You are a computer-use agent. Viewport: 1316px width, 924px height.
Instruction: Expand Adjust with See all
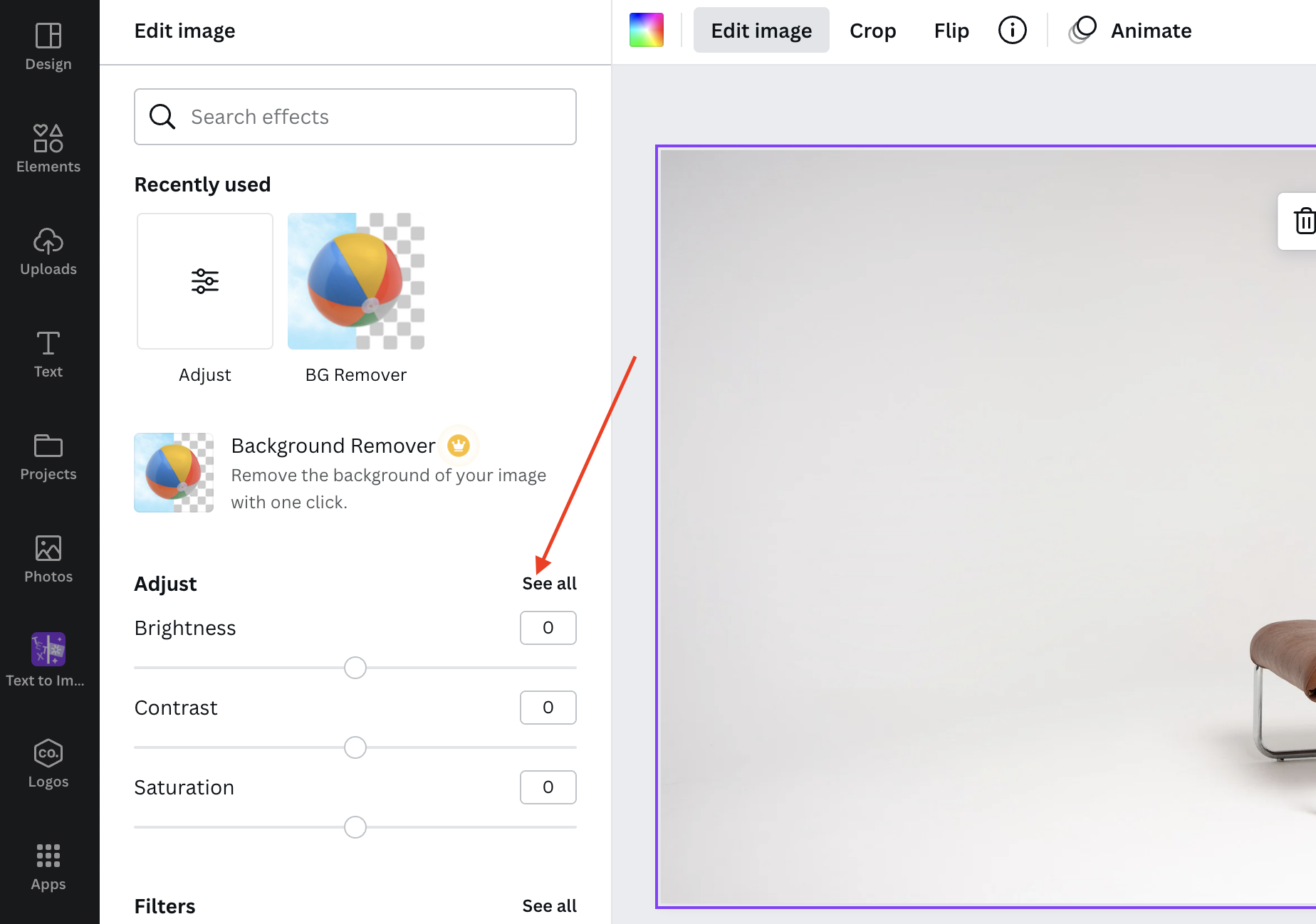pos(549,584)
